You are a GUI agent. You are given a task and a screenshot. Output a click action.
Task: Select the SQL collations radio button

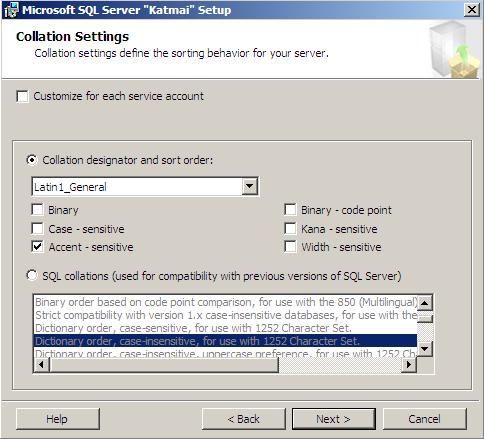(32, 276)
